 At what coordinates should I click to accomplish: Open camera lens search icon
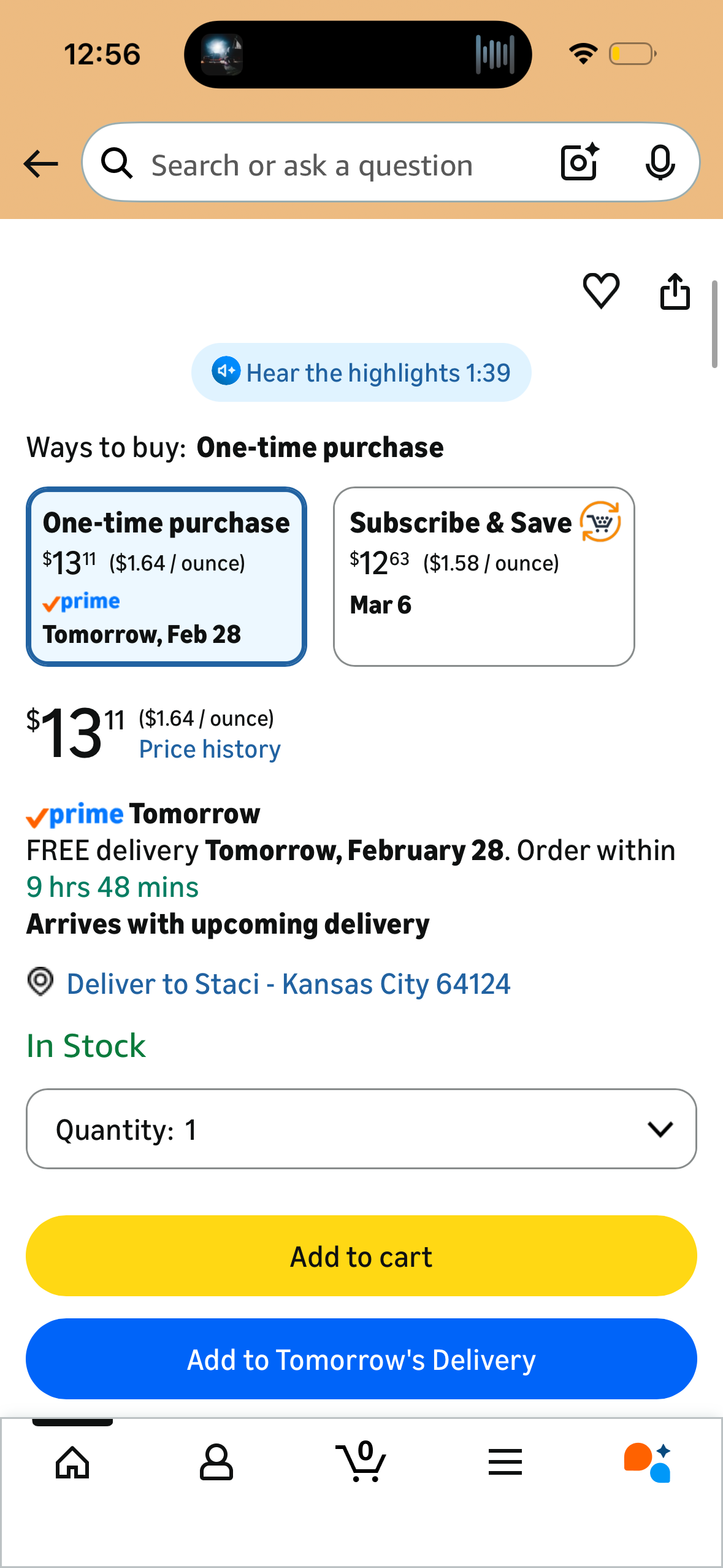(580, 163)
